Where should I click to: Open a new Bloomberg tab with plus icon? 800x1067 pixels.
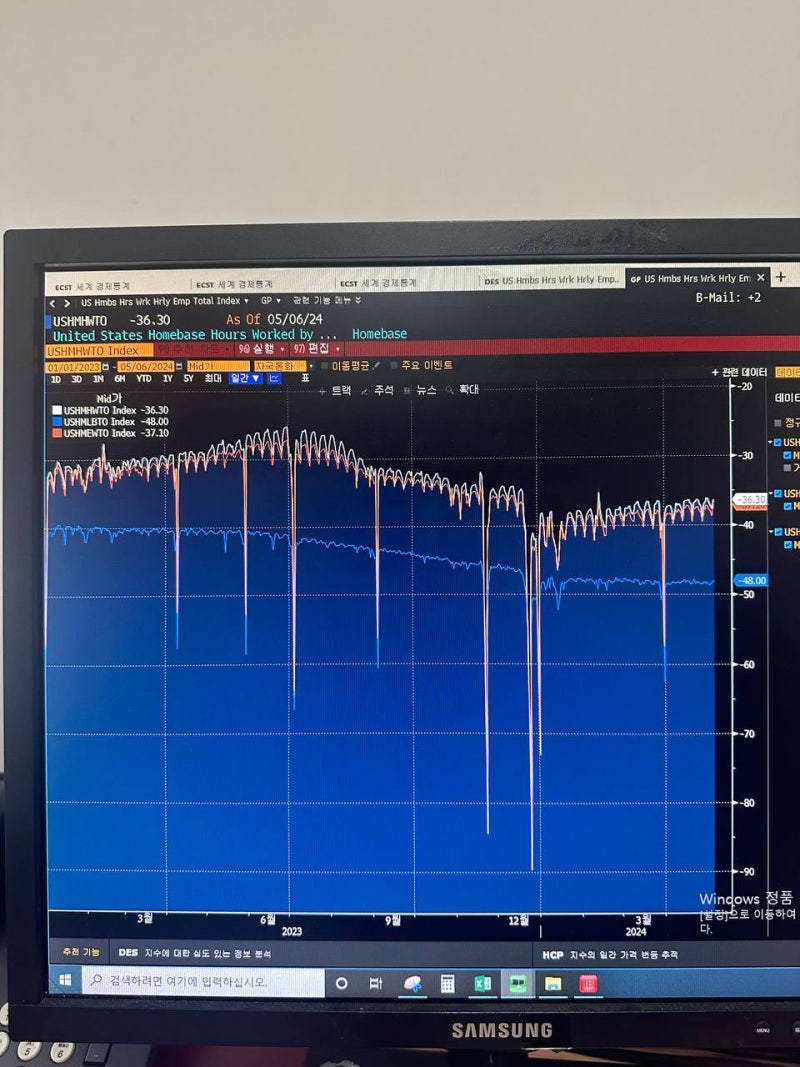(781, 277)
